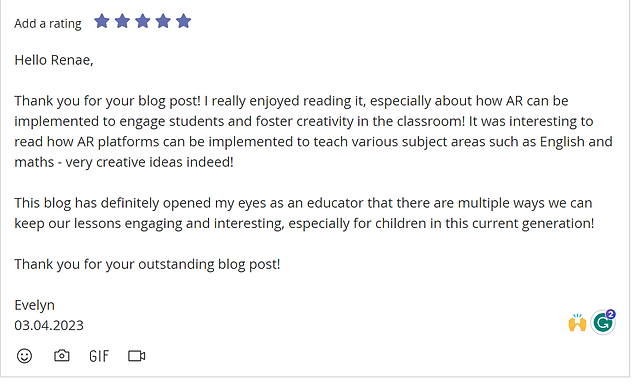632x384 pixels.
Task: Open the GIF picker
Action: tap(99, 356)
